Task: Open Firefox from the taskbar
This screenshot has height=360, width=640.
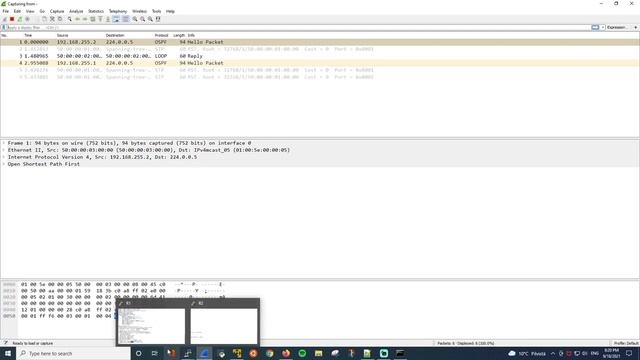Action: (x=286, y=353)
